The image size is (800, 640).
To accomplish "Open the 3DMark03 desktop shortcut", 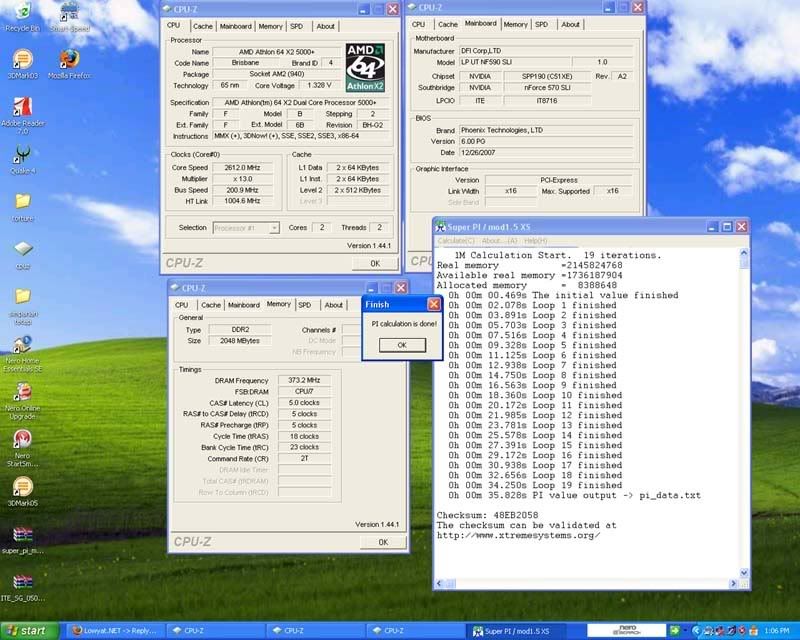I will tap(21, 62).
